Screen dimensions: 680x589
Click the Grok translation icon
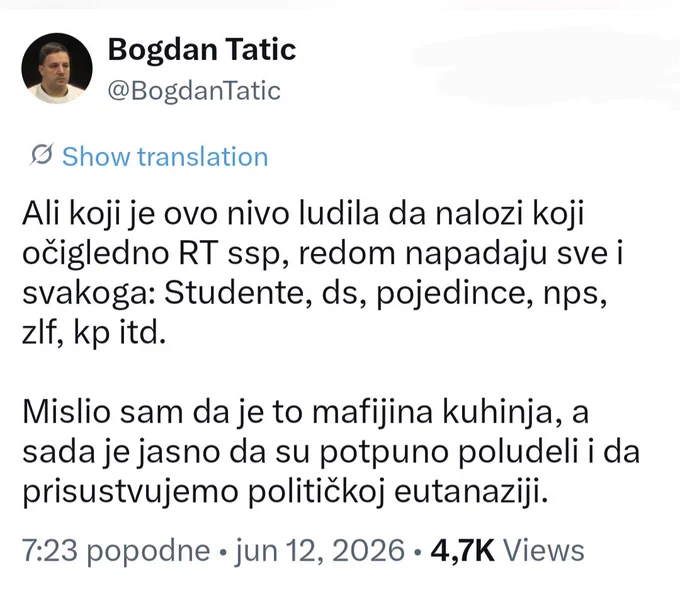click(x=42, y=155)
